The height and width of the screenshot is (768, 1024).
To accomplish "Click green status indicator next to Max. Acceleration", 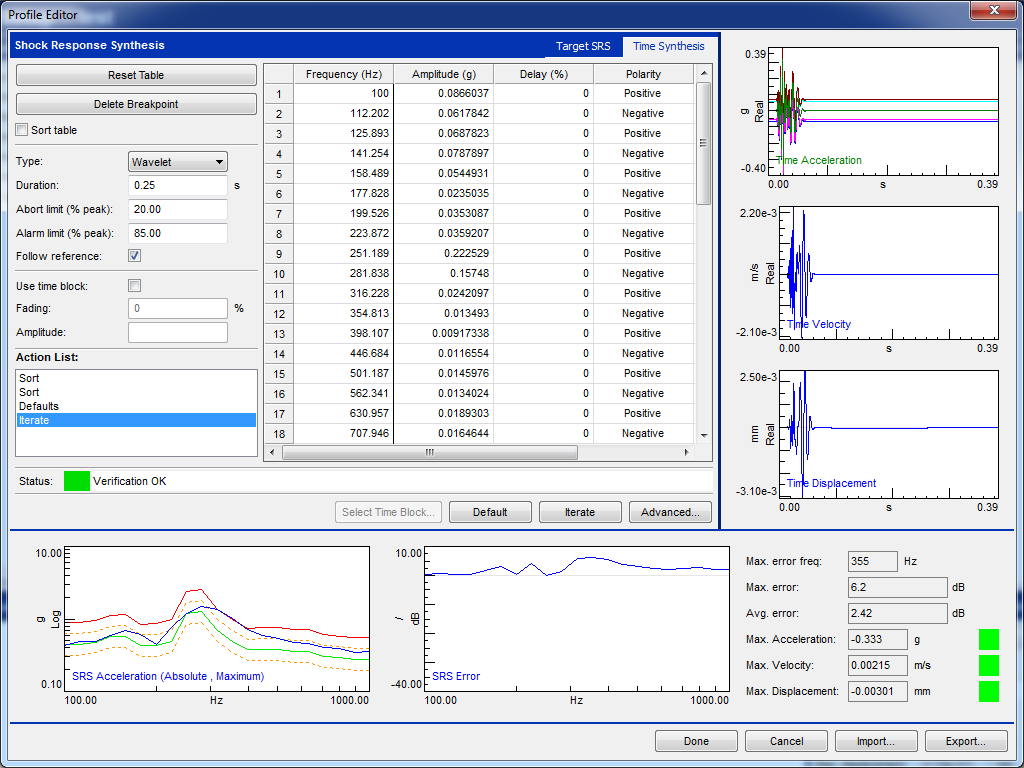I will pyautogui.click(x=989, y=639).
